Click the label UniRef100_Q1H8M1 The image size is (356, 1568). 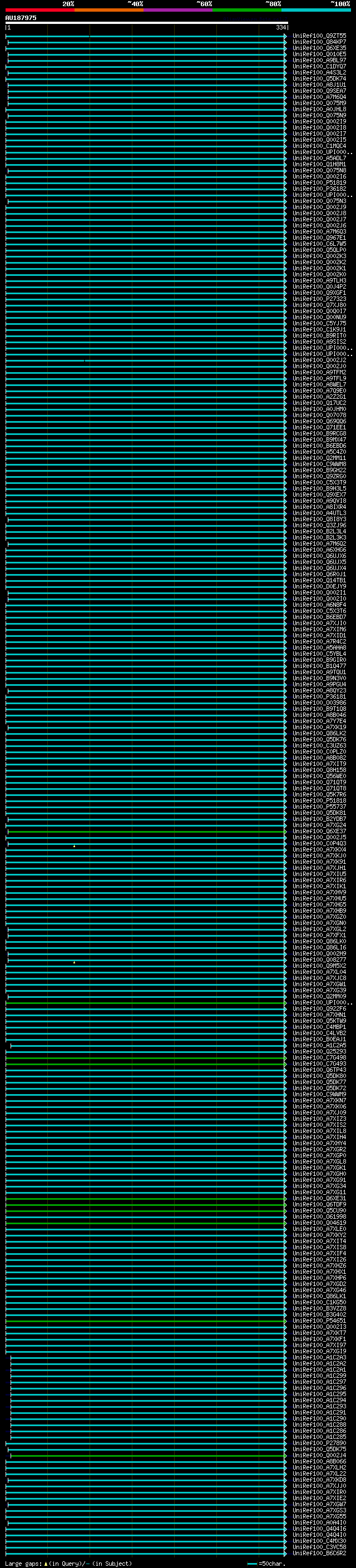[319, 164]
